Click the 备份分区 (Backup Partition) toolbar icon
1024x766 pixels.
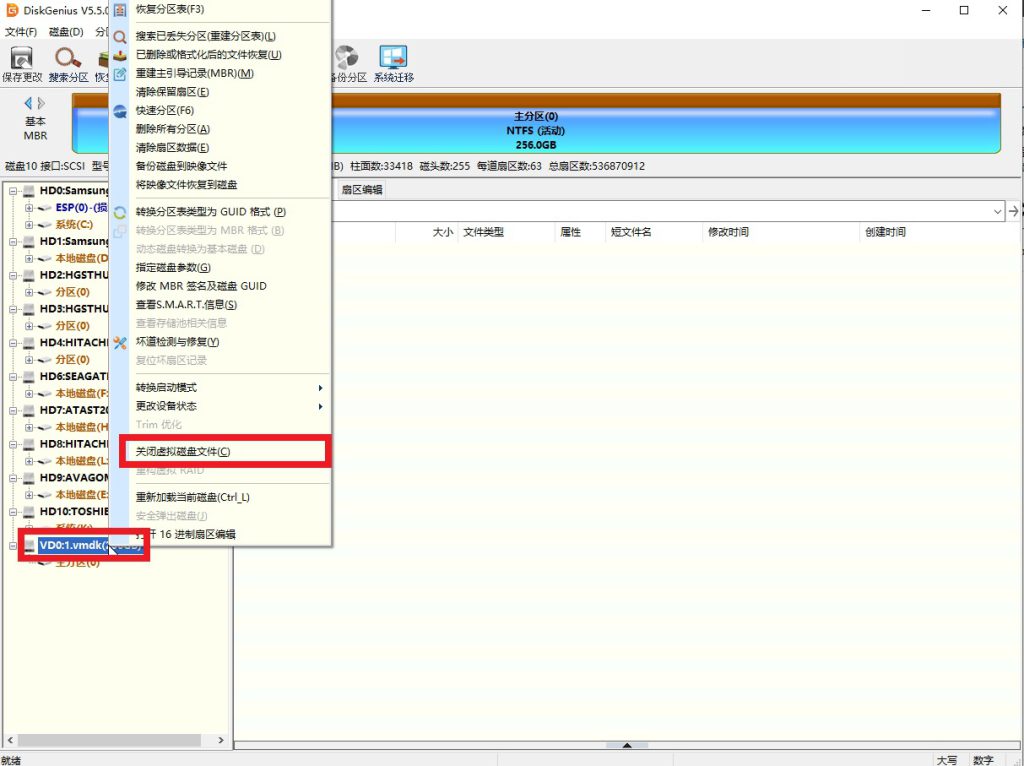tap(347, 60)
